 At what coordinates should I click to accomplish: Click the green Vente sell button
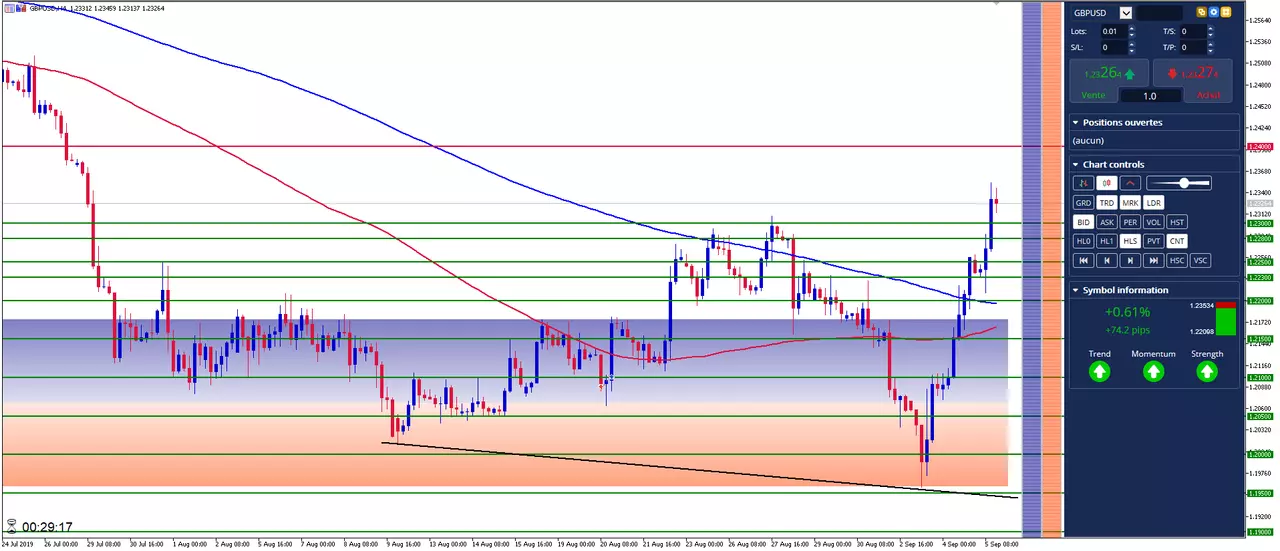(x=1109, y=80)
